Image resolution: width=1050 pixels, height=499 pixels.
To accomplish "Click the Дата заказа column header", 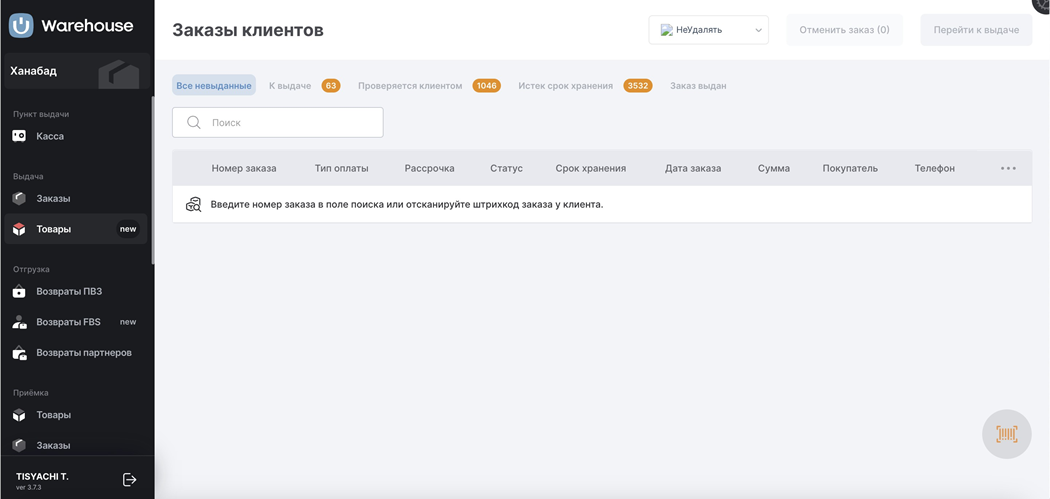I will pyautogui.click(x=693, y=168).
